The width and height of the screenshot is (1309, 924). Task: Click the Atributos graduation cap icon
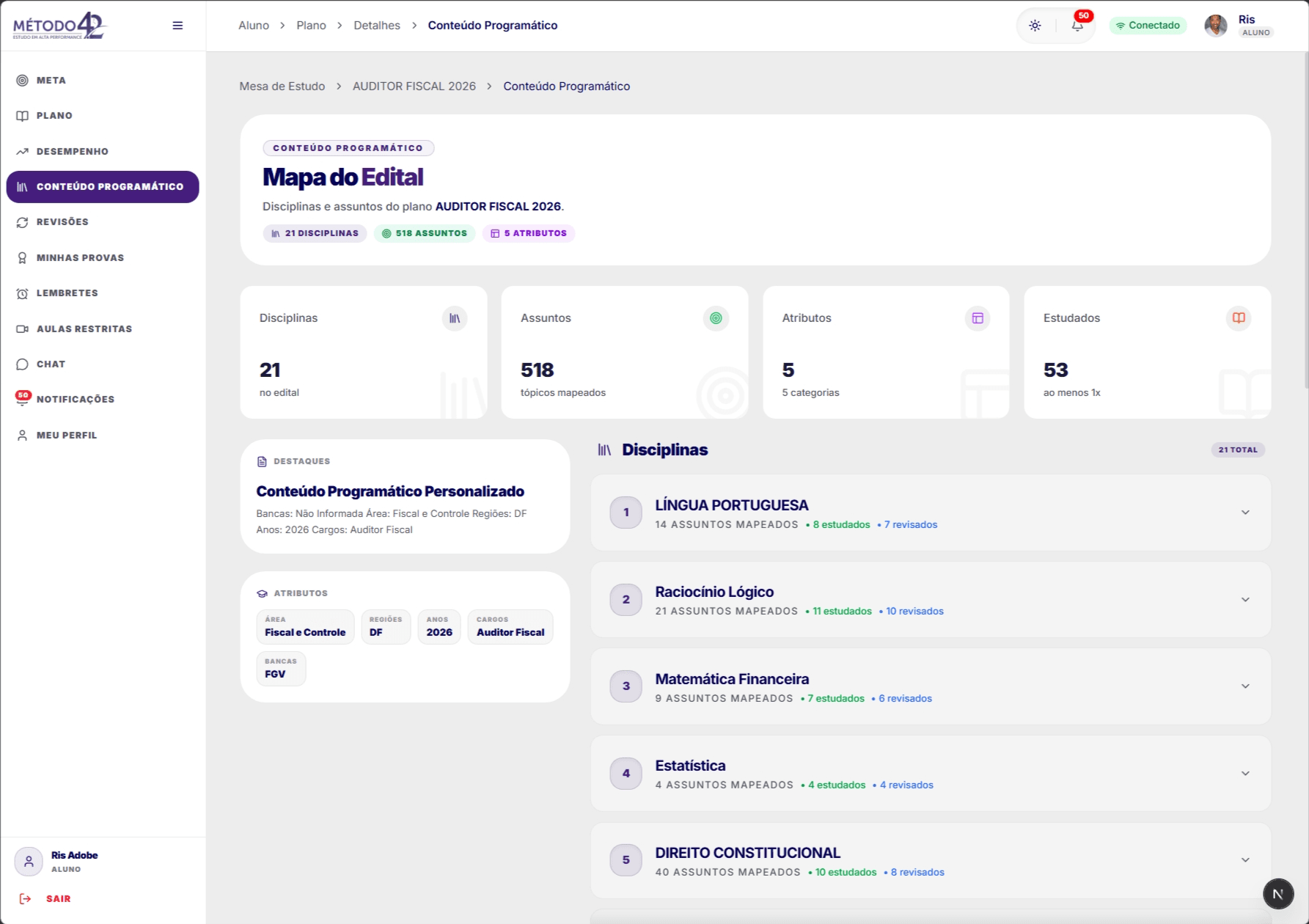coord(262,594)
